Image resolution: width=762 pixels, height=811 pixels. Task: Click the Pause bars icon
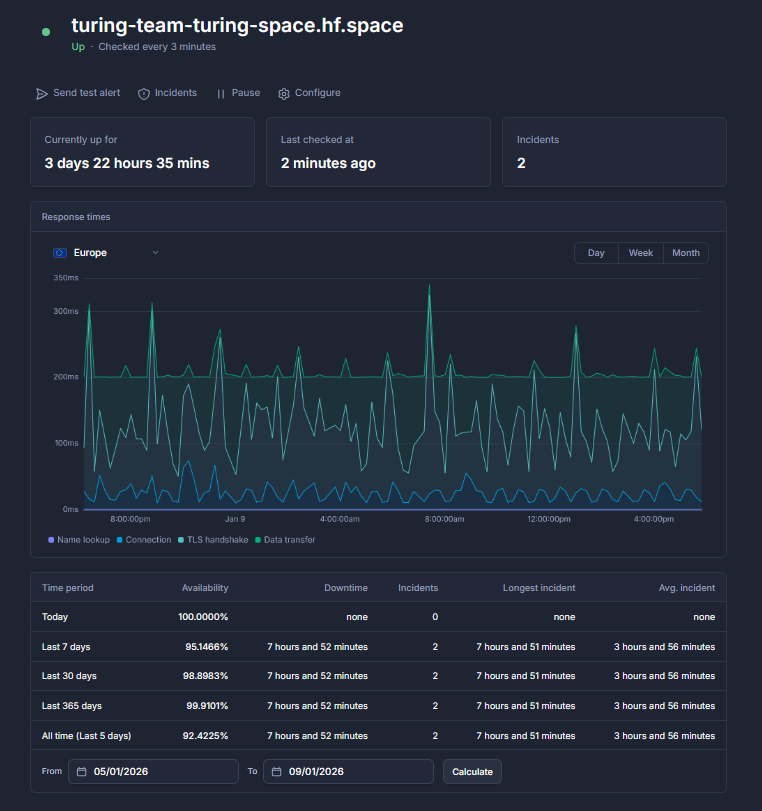(x=221, y=94)
